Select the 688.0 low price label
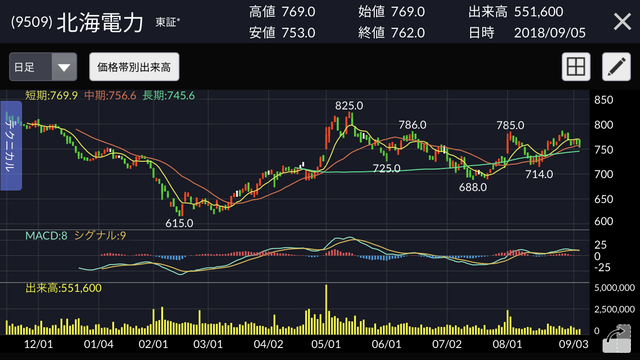640x360 pixels. tap(473, 187)
